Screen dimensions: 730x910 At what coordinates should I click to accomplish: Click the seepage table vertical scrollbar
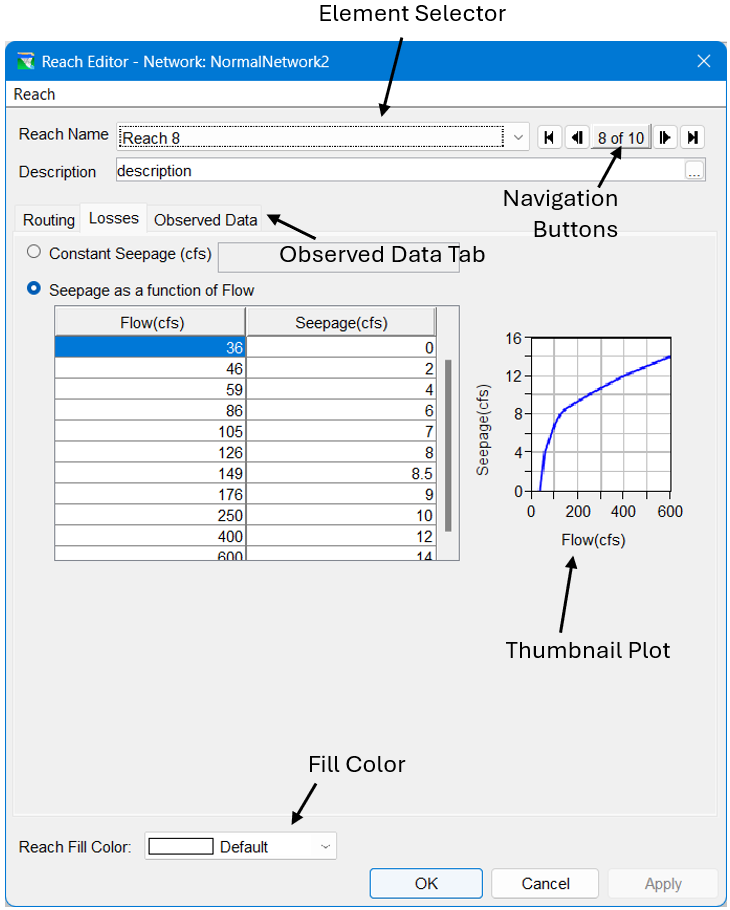point(448,445)
